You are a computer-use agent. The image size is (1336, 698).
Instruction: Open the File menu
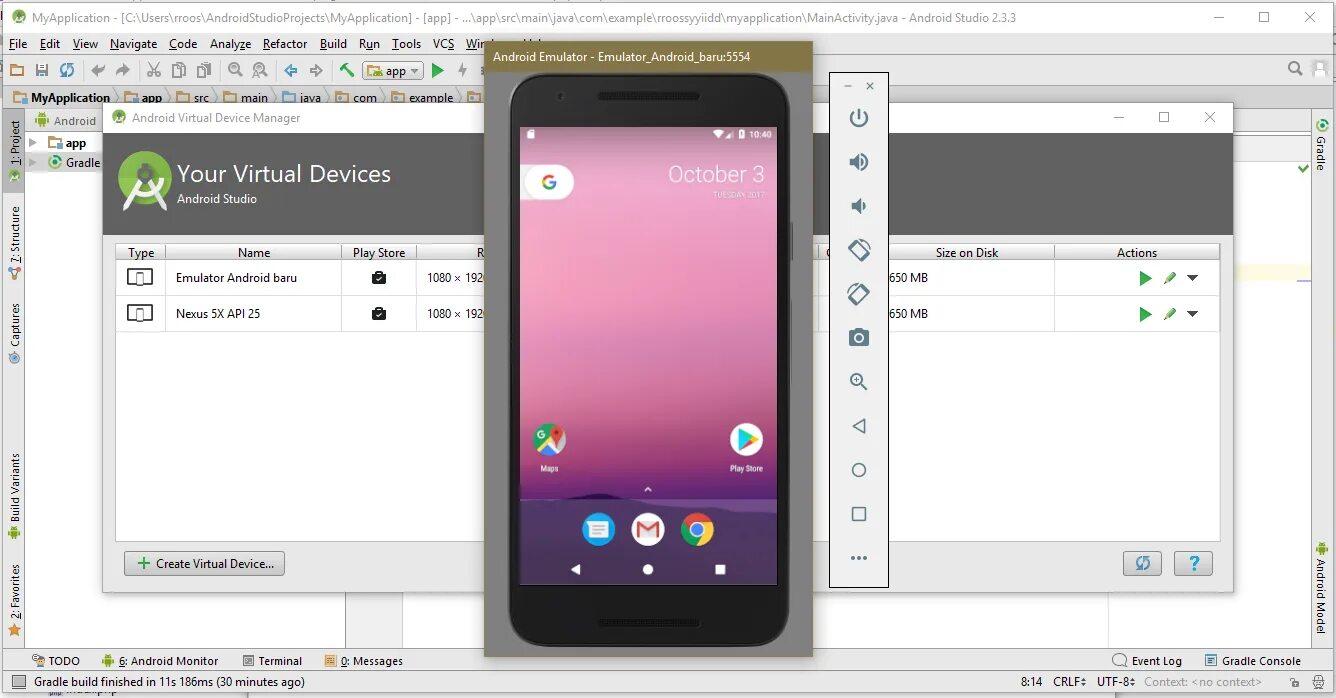(x=18, y=44)
